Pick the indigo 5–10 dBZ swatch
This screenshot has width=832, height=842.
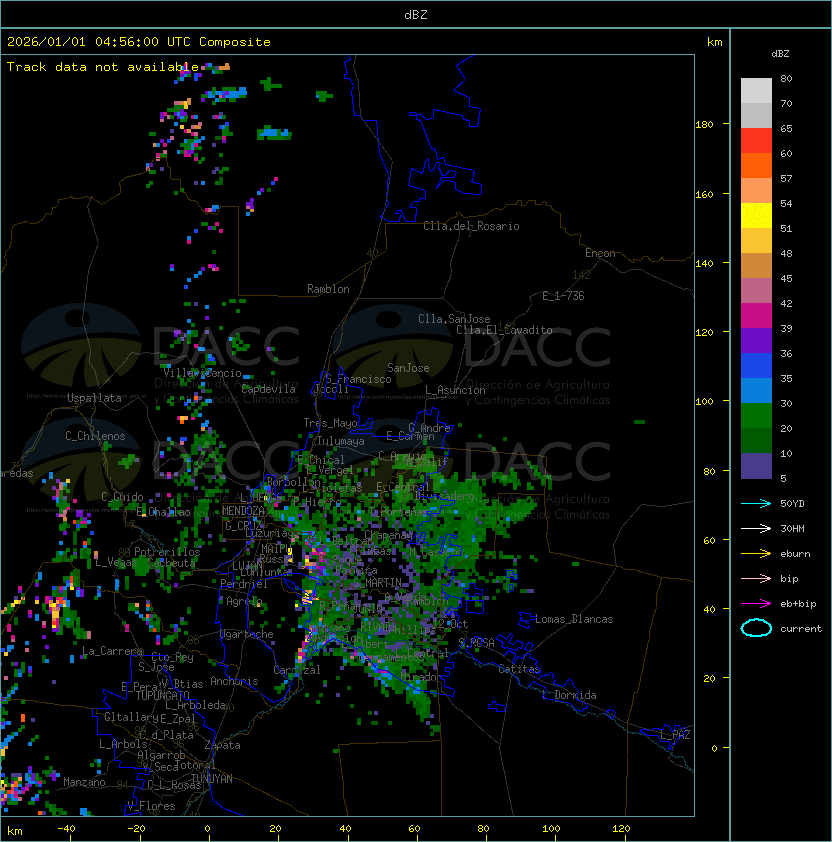tap(756, 466)
